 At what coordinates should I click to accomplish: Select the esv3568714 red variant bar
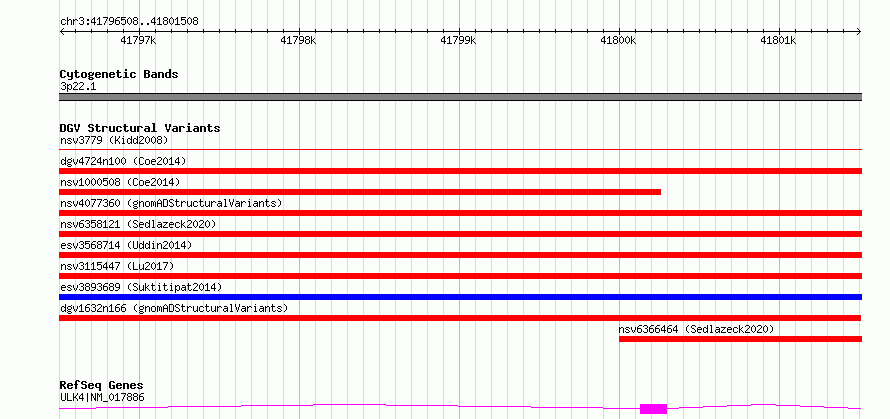[x=460, y=255]
